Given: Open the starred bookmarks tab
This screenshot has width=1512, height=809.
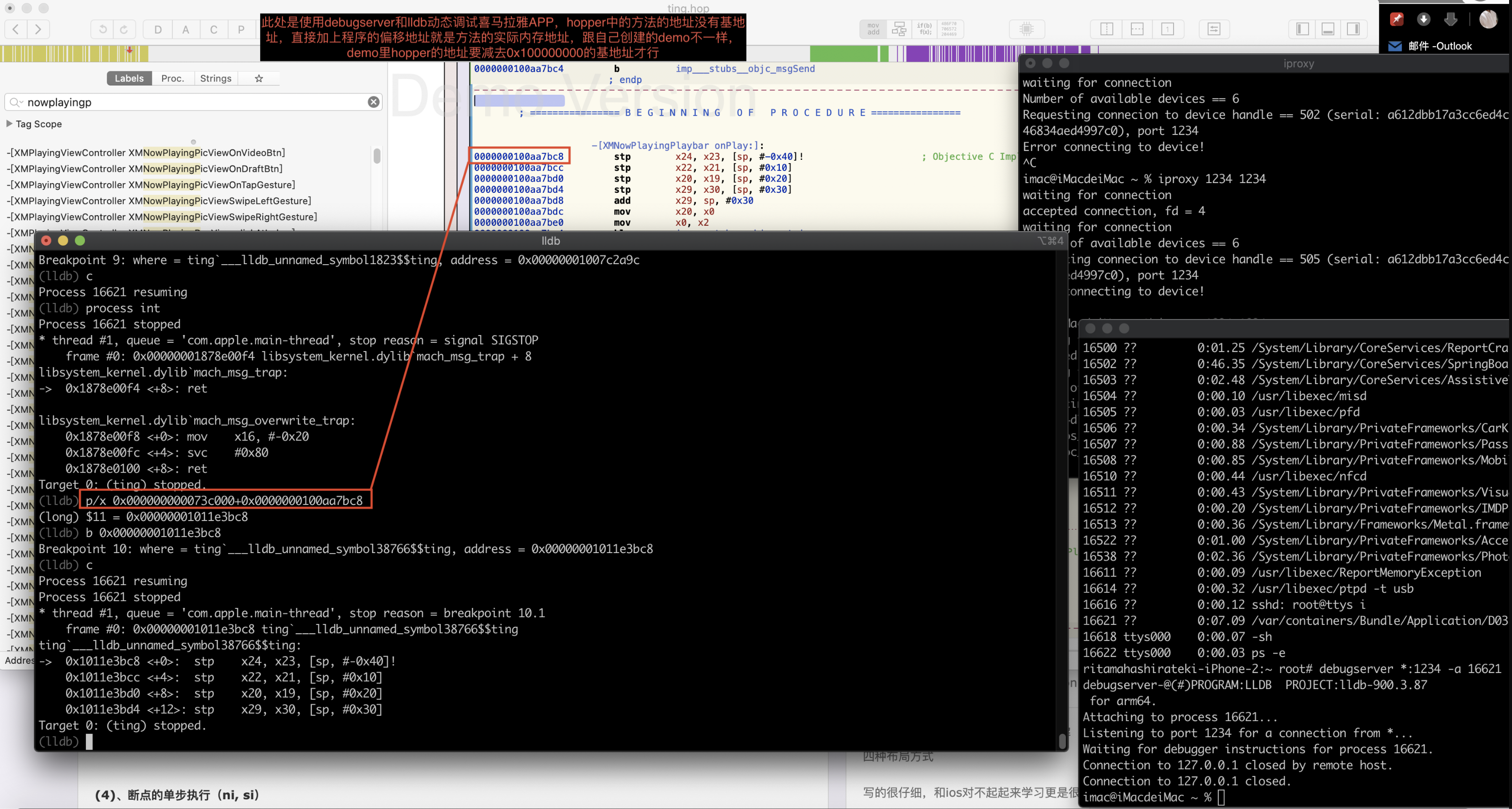Looking at the screenshot, I should [259, 78].
